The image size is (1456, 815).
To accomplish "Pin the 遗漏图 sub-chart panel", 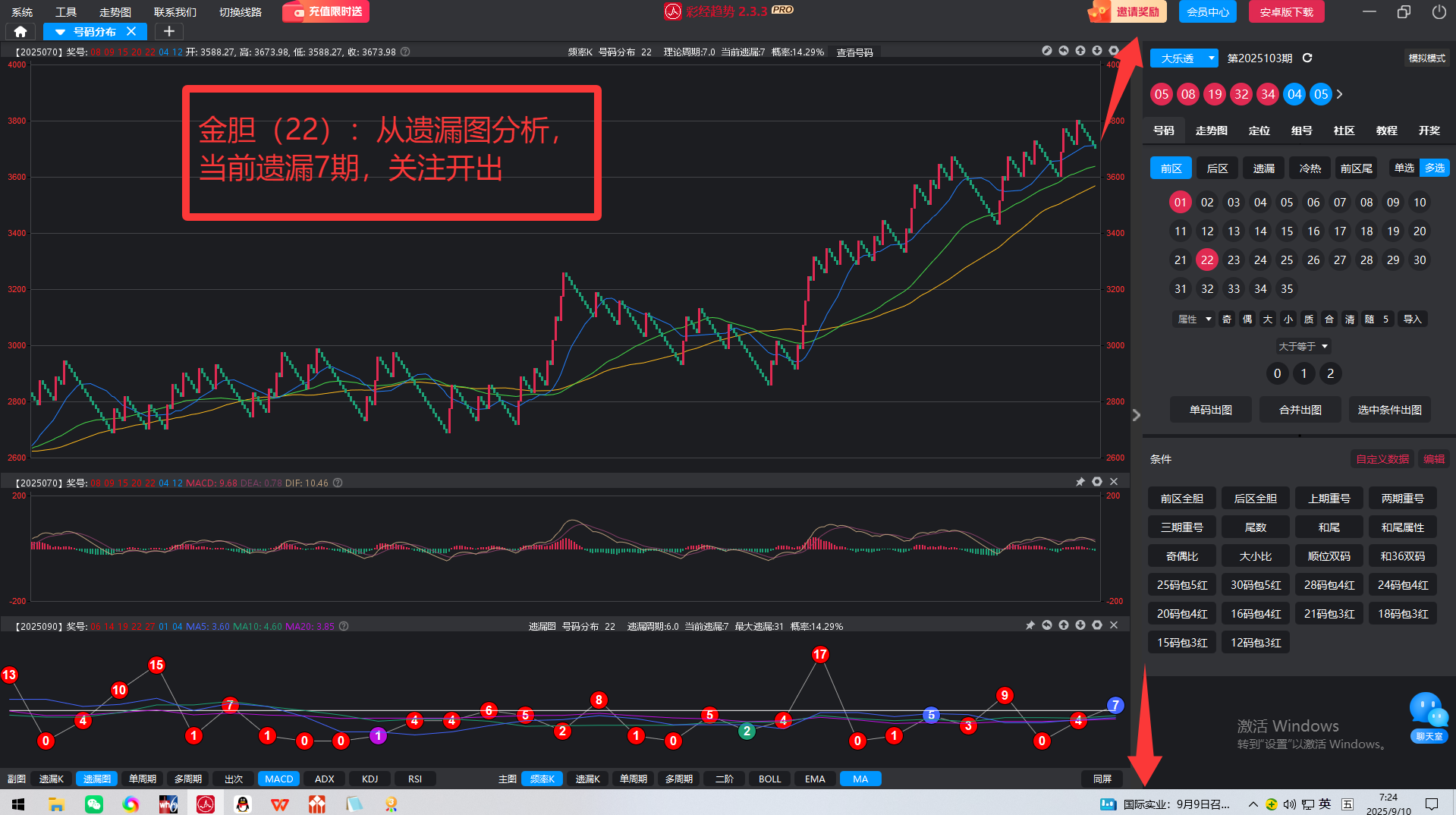I will coord(1030,625).
